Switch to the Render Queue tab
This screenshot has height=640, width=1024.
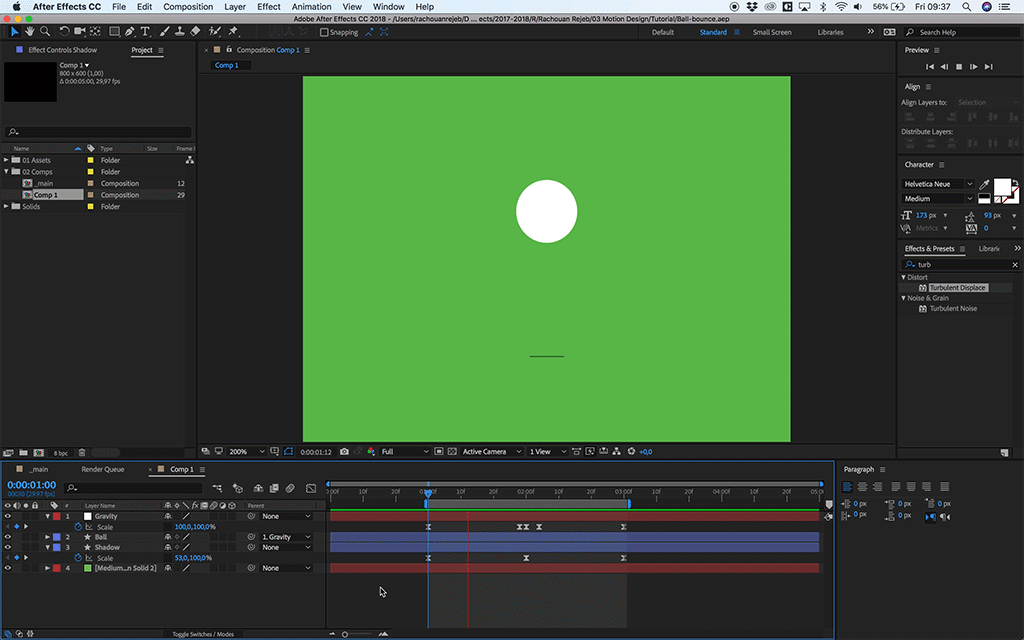coord(102,469)
